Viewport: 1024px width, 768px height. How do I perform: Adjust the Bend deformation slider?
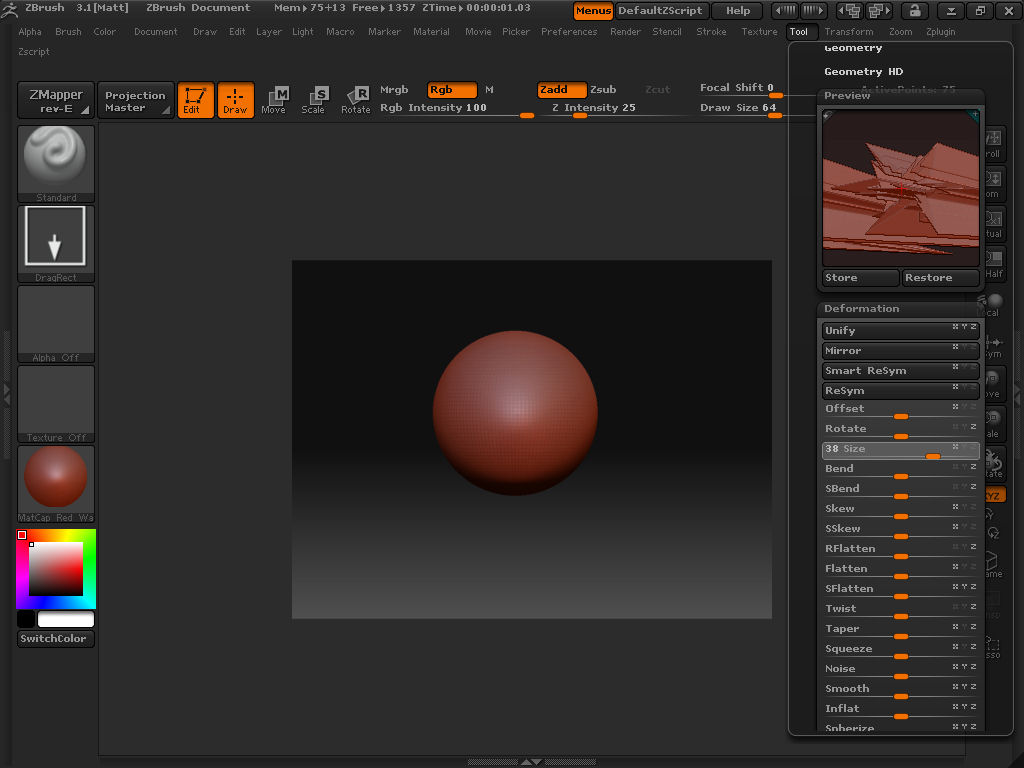point(900,470)
